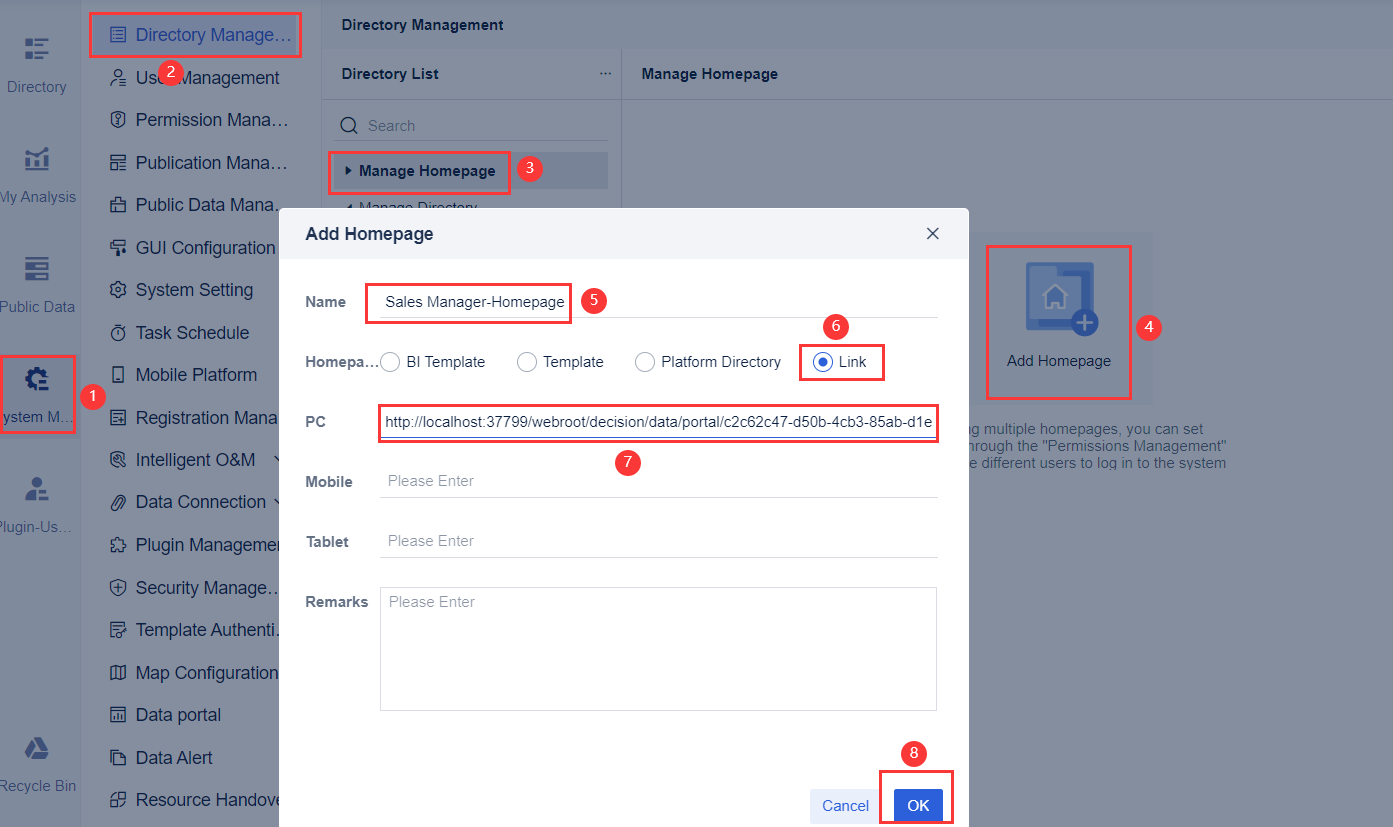Confirm the dialog with the OK button
This screenshot has height=827, width=1393.
click(x=918, y=806)
